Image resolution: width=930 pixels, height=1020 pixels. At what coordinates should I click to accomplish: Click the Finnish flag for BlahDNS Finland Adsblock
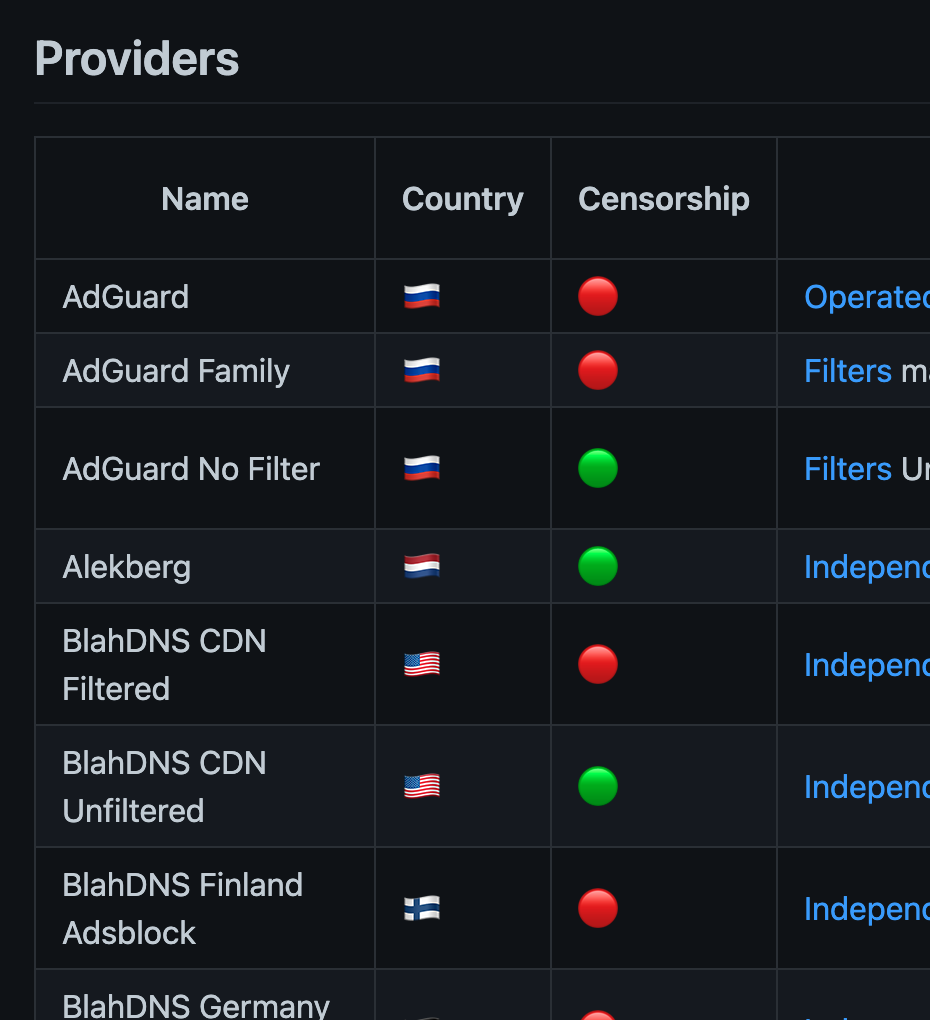click(x=420, y=908)
